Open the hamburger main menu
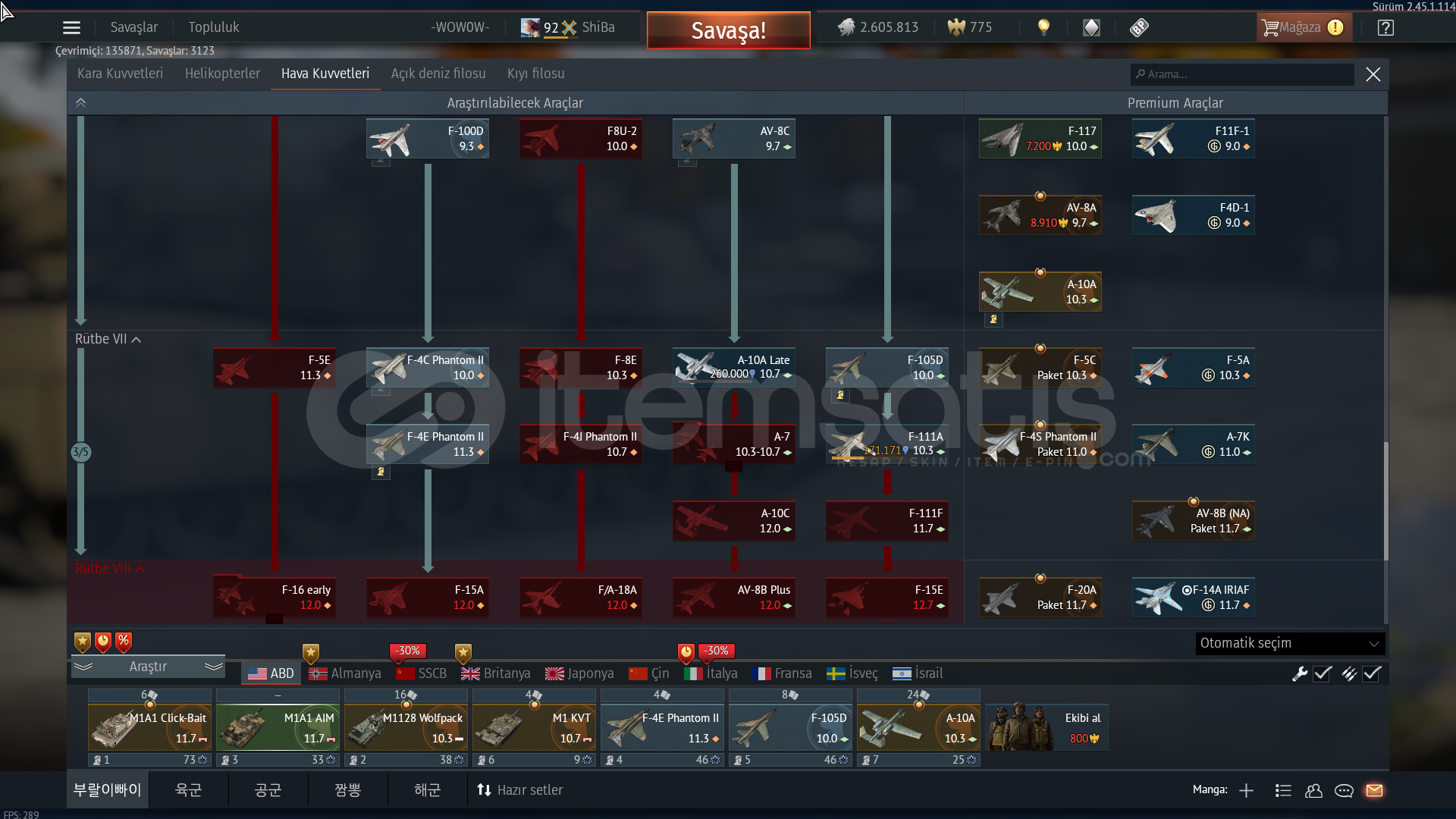 point(71,28)
